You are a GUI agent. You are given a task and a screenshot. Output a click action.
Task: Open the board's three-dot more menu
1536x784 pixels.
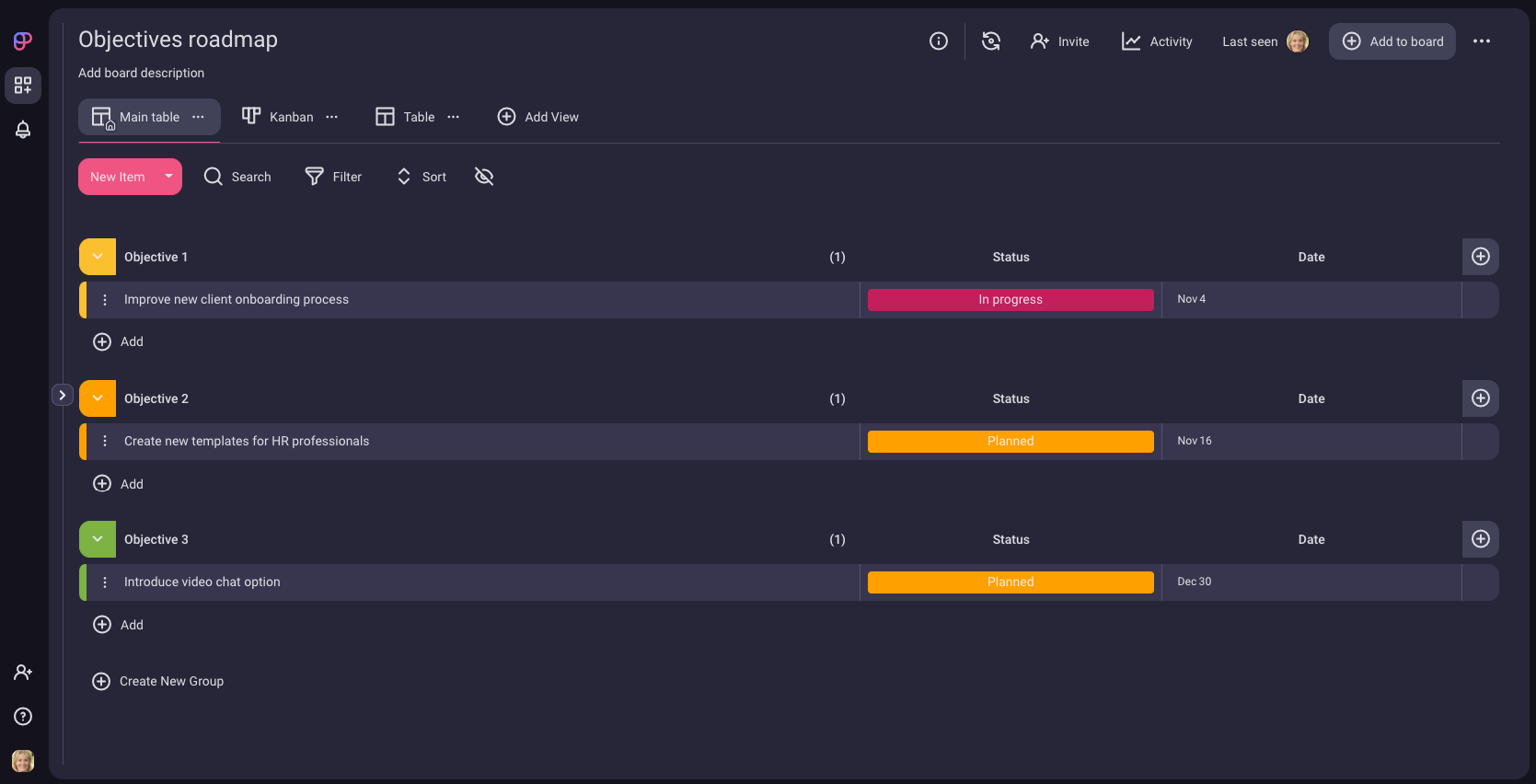click(x=1481, y=41)
